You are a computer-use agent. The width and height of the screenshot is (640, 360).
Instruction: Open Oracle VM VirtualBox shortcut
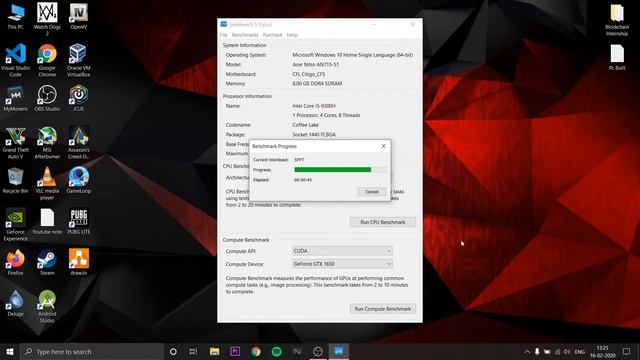[x=78, y=60]
